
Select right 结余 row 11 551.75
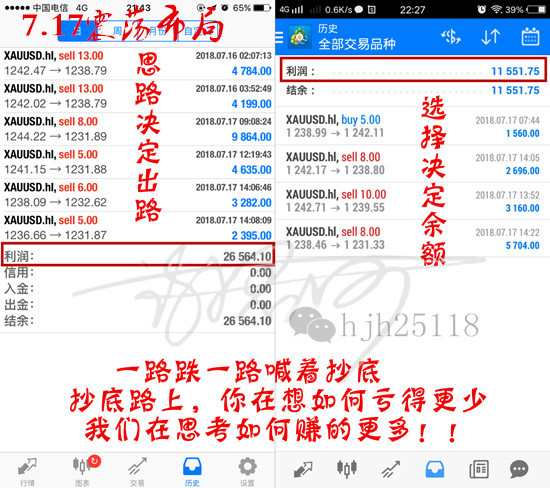tap(412, 91)
